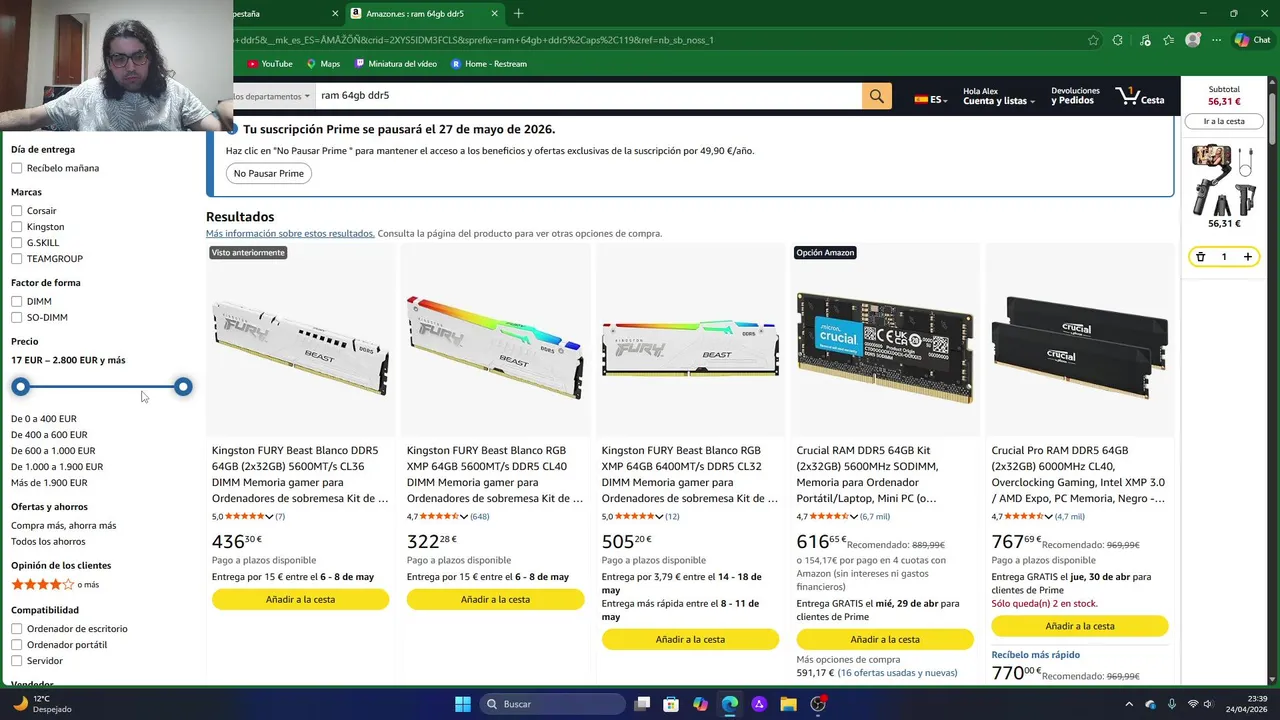Expand rating popover for 12-review Kingston
Image resolution: width=1280 pixels, height=720 pixels.
[659, 517]
